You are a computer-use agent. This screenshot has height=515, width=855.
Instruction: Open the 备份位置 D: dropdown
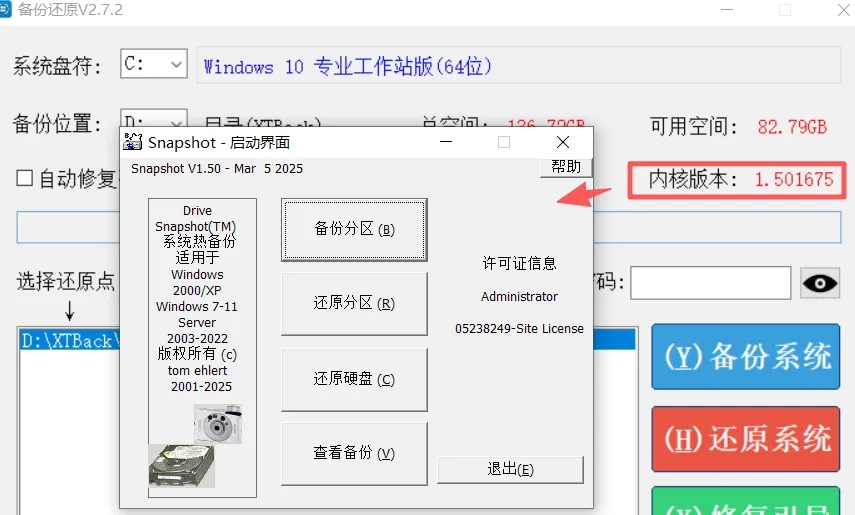154,119
